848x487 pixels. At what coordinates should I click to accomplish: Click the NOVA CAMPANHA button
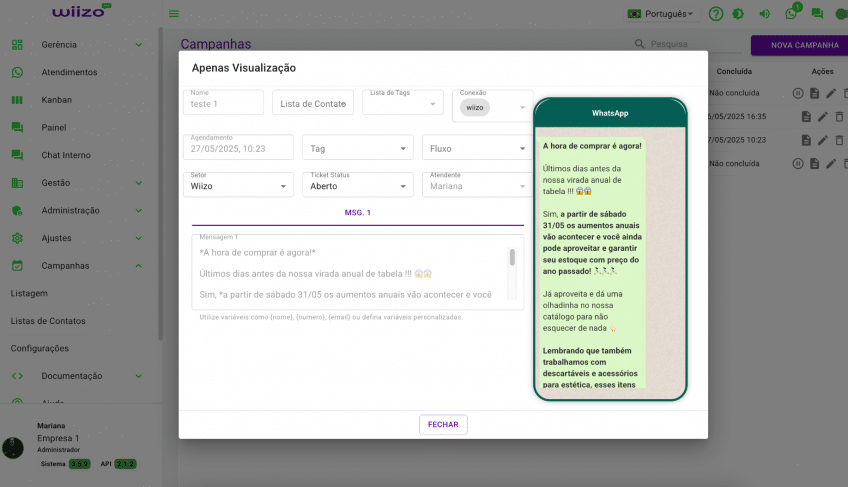coord(798,45)
